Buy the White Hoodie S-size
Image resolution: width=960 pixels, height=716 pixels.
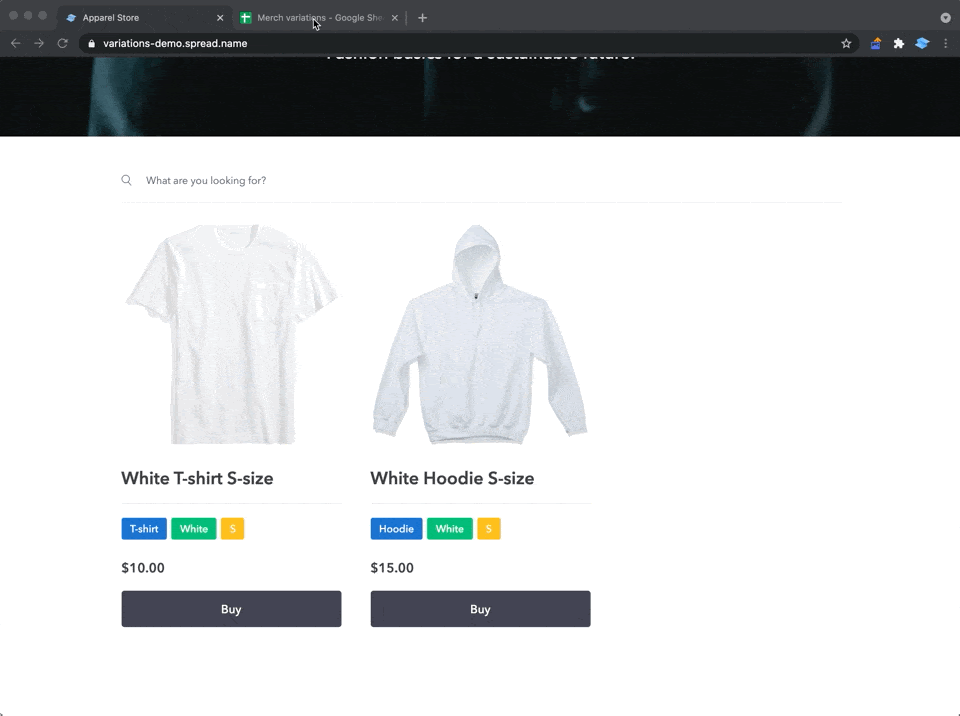click(480, 609)
